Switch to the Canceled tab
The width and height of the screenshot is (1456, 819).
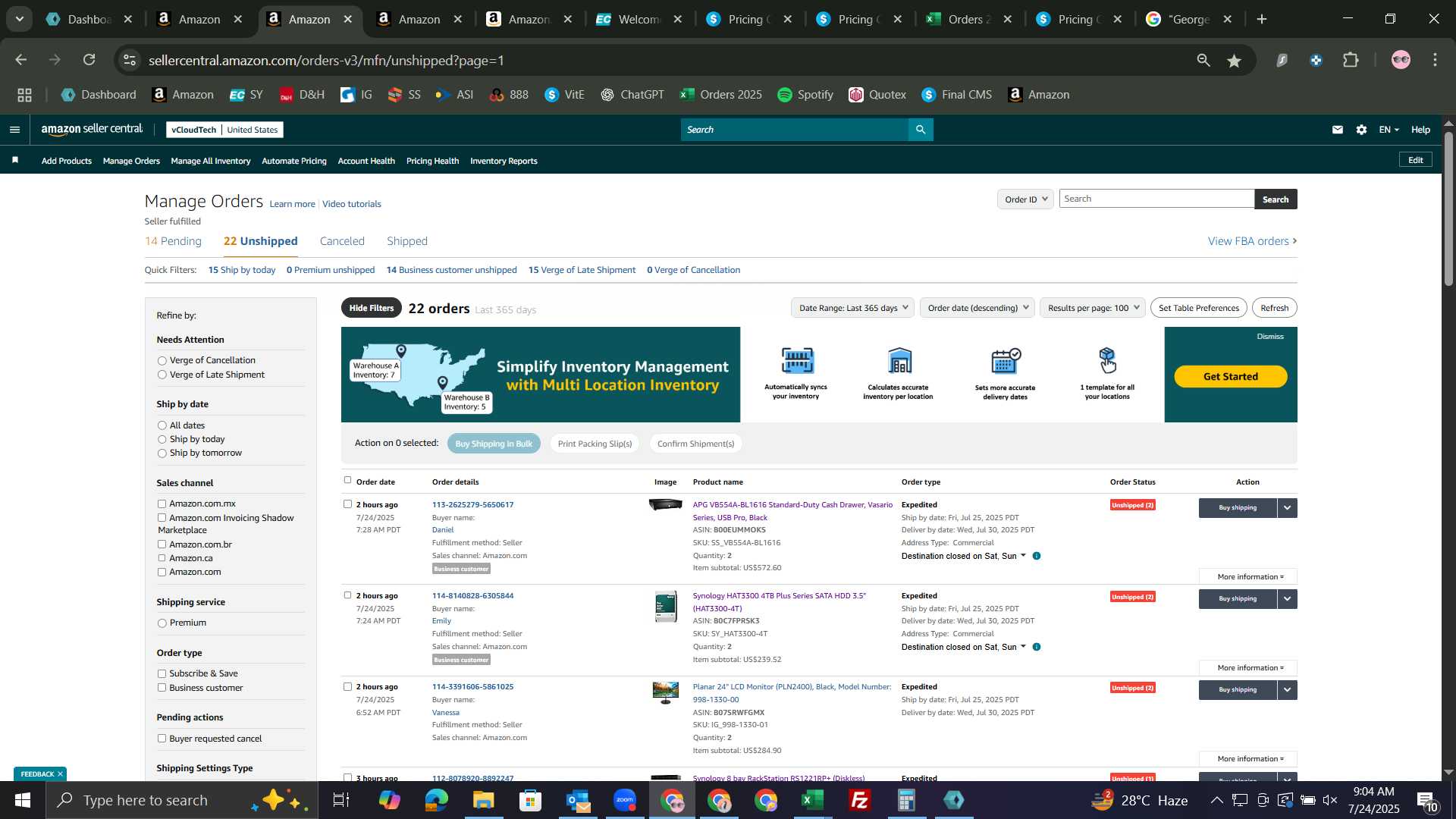click(342, 241)
